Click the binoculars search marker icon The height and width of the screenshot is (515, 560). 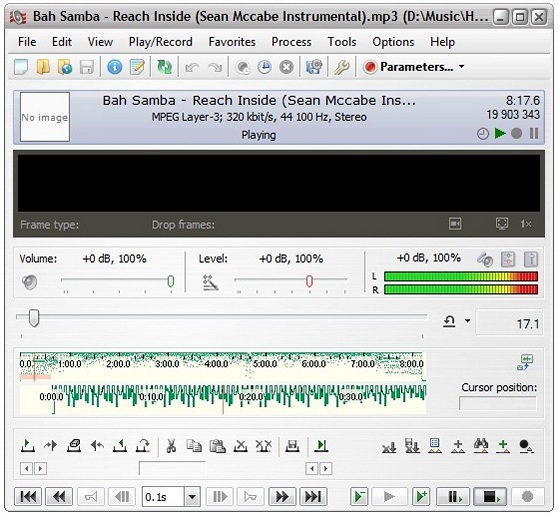click(481, 446)
